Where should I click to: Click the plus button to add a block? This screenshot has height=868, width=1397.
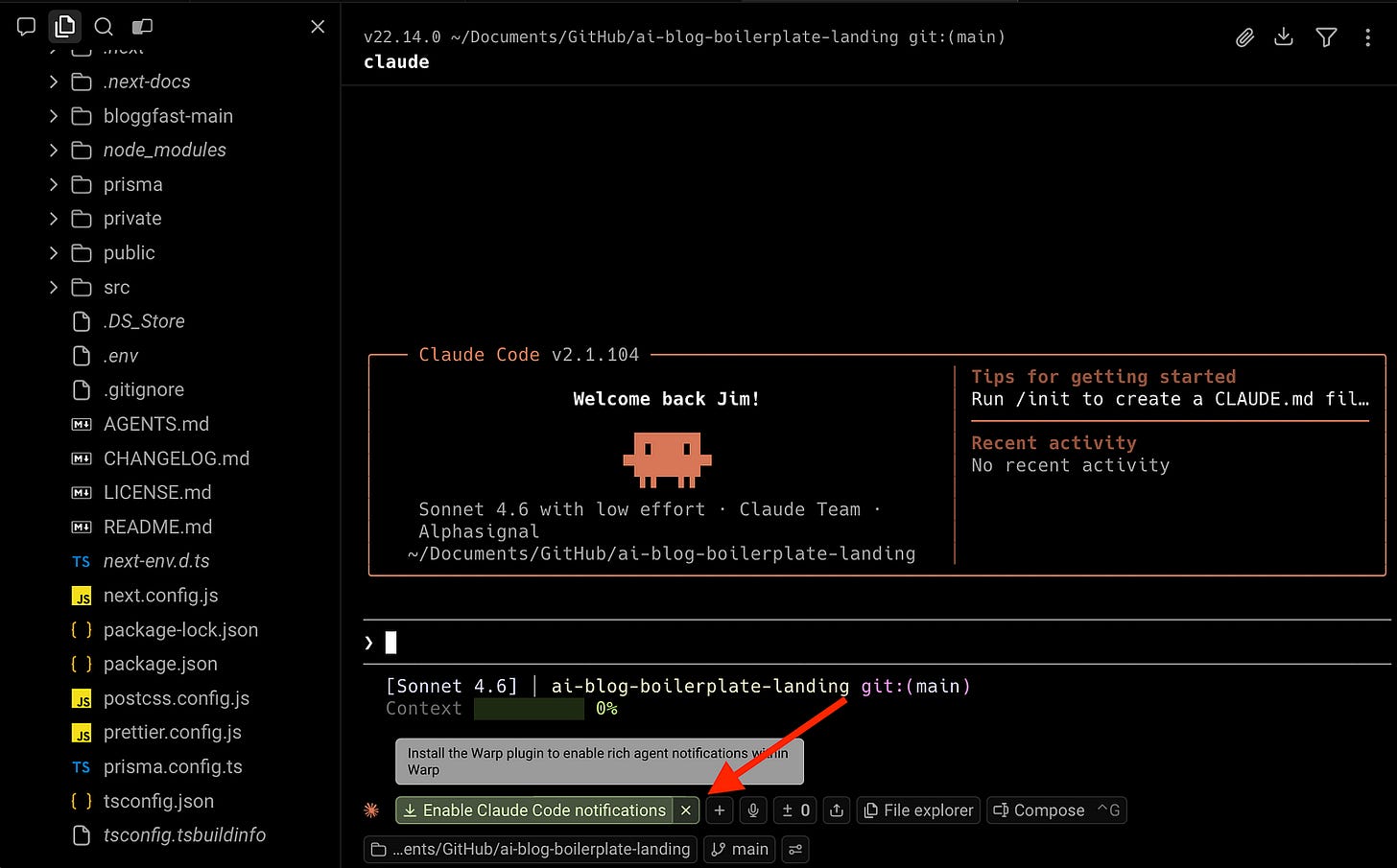click(719, 810)
